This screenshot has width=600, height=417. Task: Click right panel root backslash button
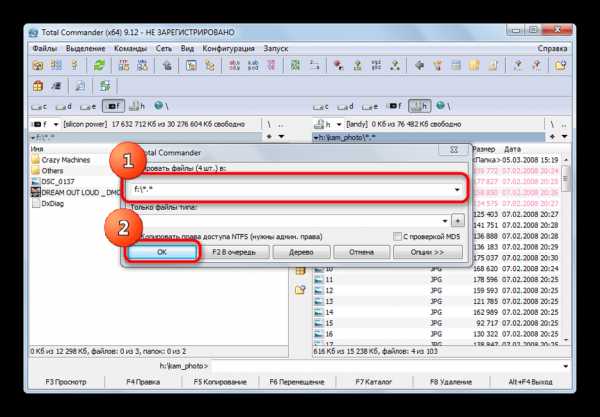[x=551, y=124]
